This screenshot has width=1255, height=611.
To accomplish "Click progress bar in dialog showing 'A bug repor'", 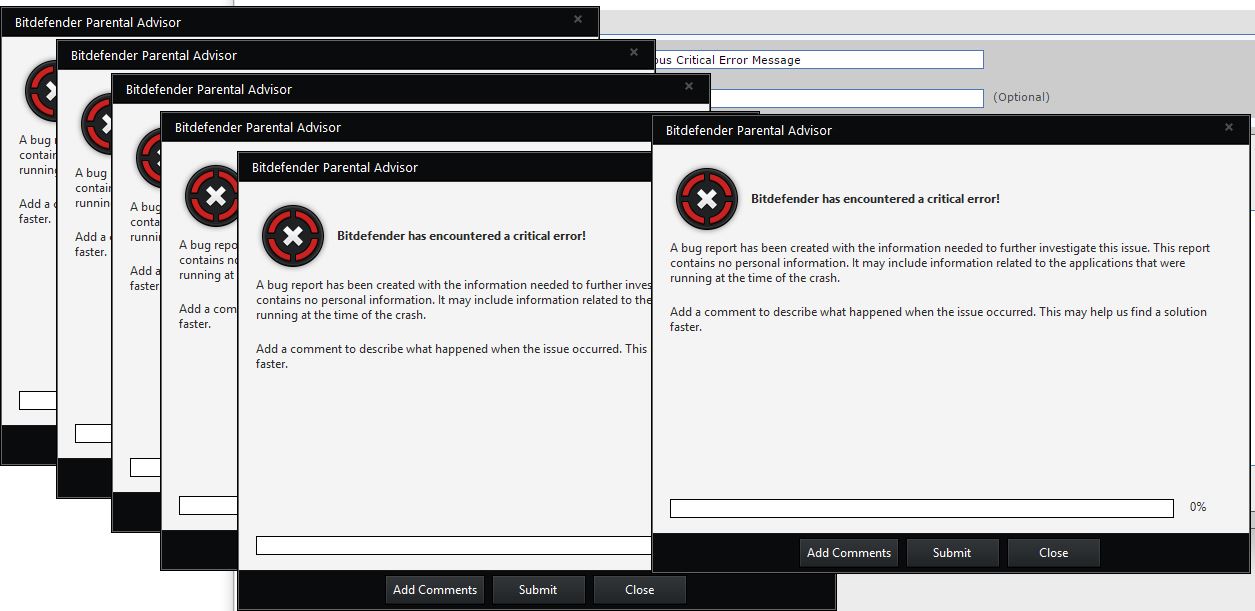I will click(208, 505).
